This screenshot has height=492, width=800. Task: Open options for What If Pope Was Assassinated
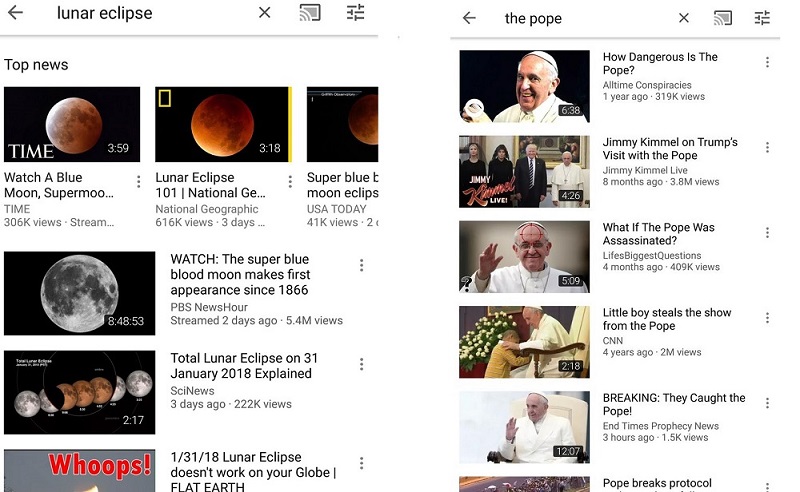tap(767, 233)
